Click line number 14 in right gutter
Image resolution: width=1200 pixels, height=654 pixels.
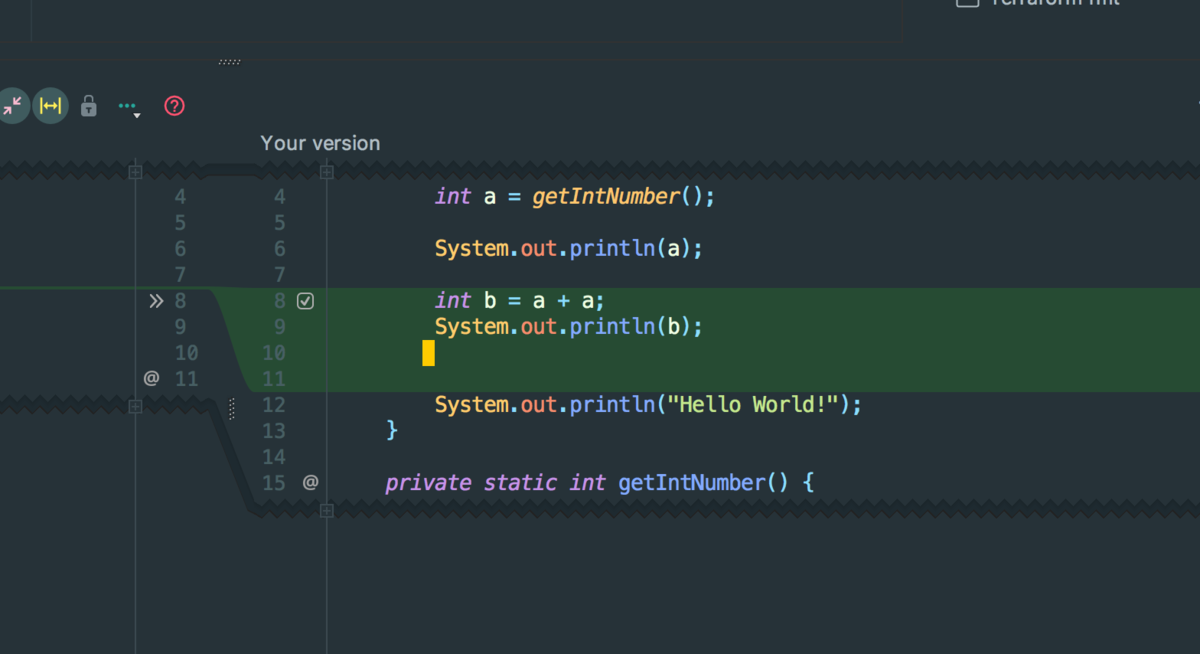274,457
